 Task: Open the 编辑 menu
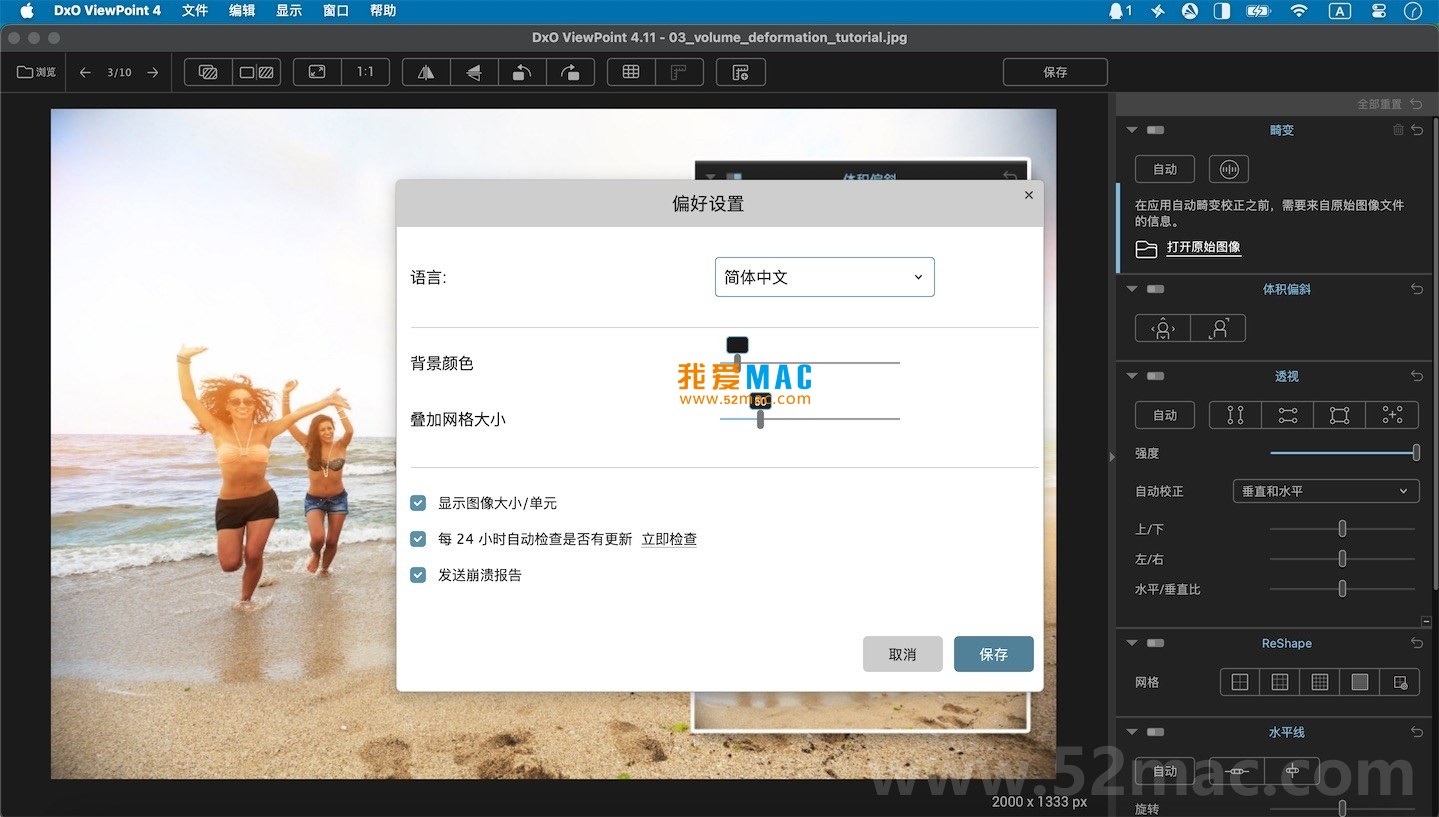[242, 11]
